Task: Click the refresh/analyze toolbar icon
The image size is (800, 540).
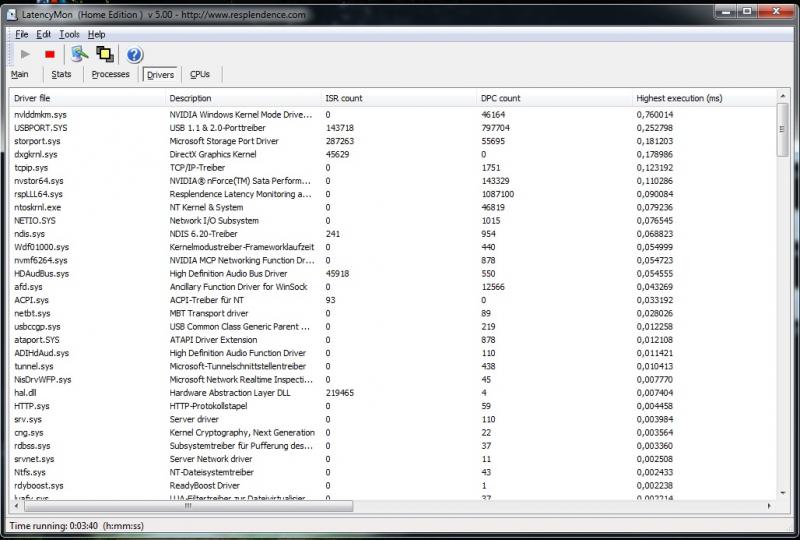Action: click(79, 54)
